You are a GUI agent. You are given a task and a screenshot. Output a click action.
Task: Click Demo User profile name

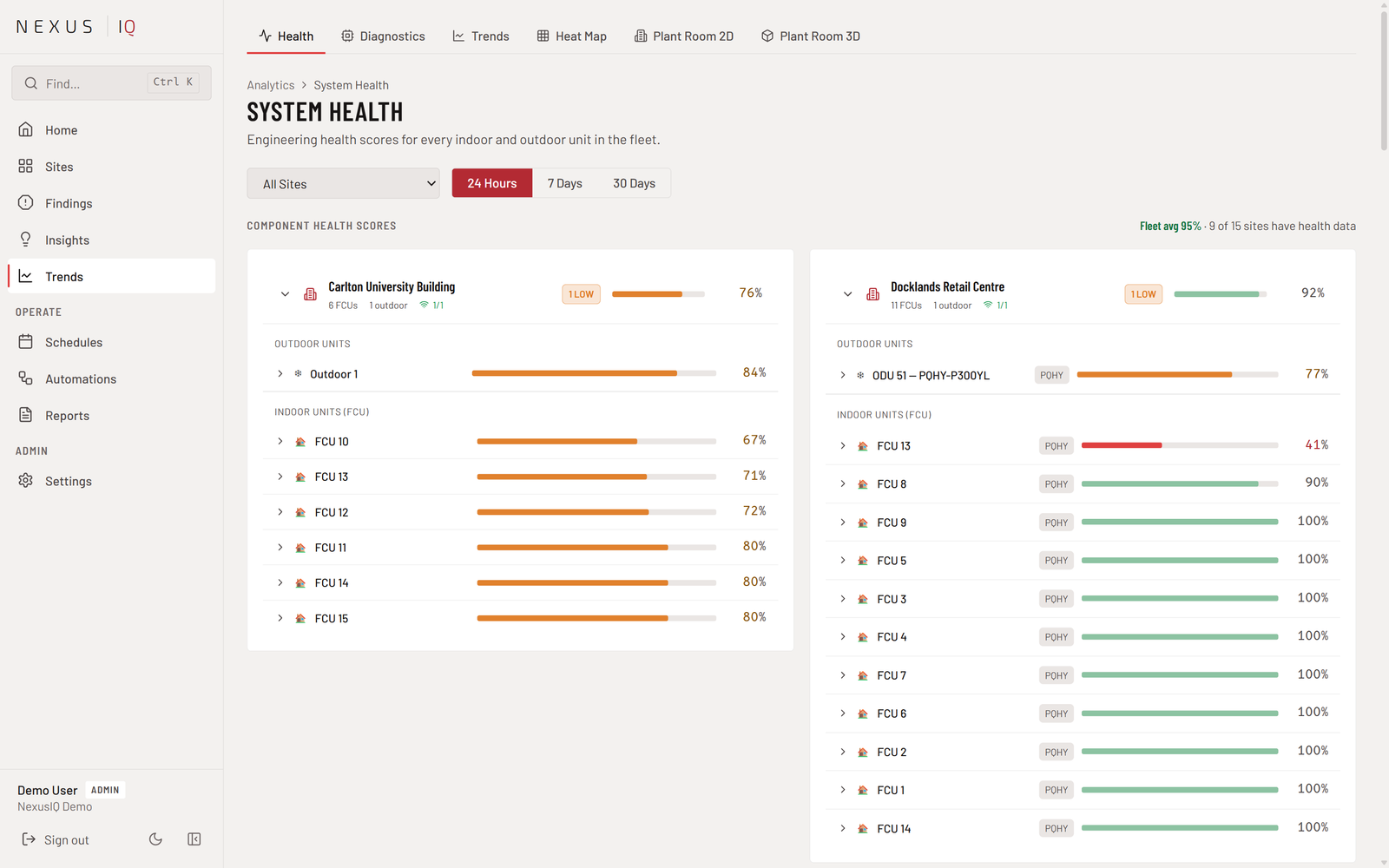(x=48, y=790)
